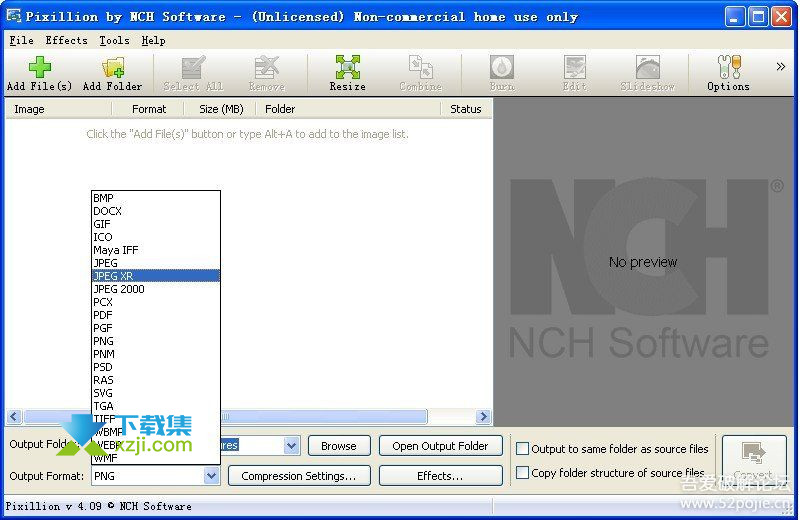Viewport: 800px width, 520px height.
Task: Open the Resize tool
Action: [x=347, y=73]
